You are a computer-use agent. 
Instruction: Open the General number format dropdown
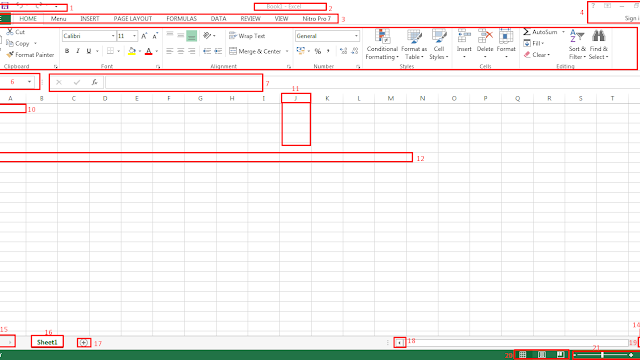pos(356,36)
